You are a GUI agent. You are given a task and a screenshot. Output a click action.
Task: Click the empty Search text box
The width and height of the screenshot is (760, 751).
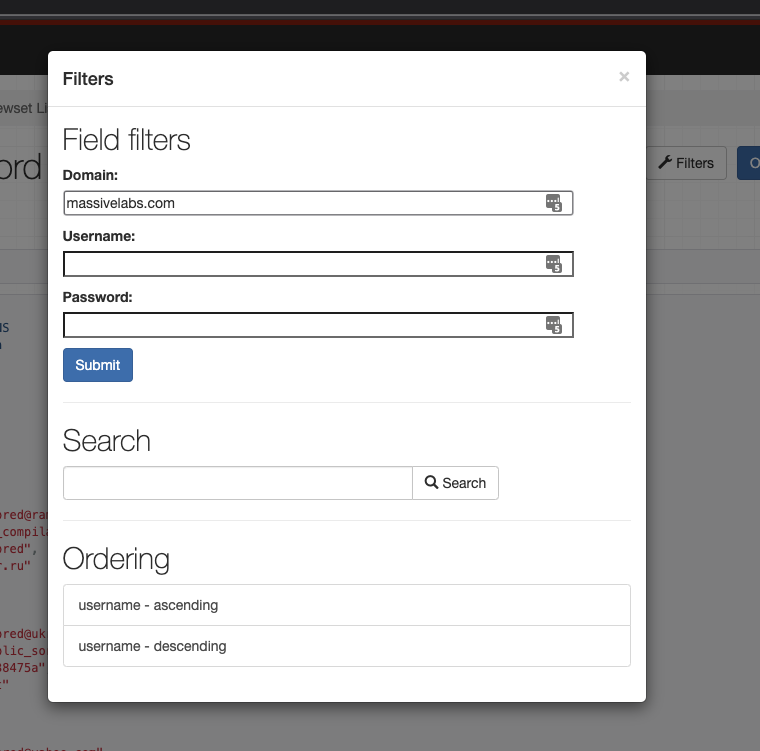[x=238, y=483]
